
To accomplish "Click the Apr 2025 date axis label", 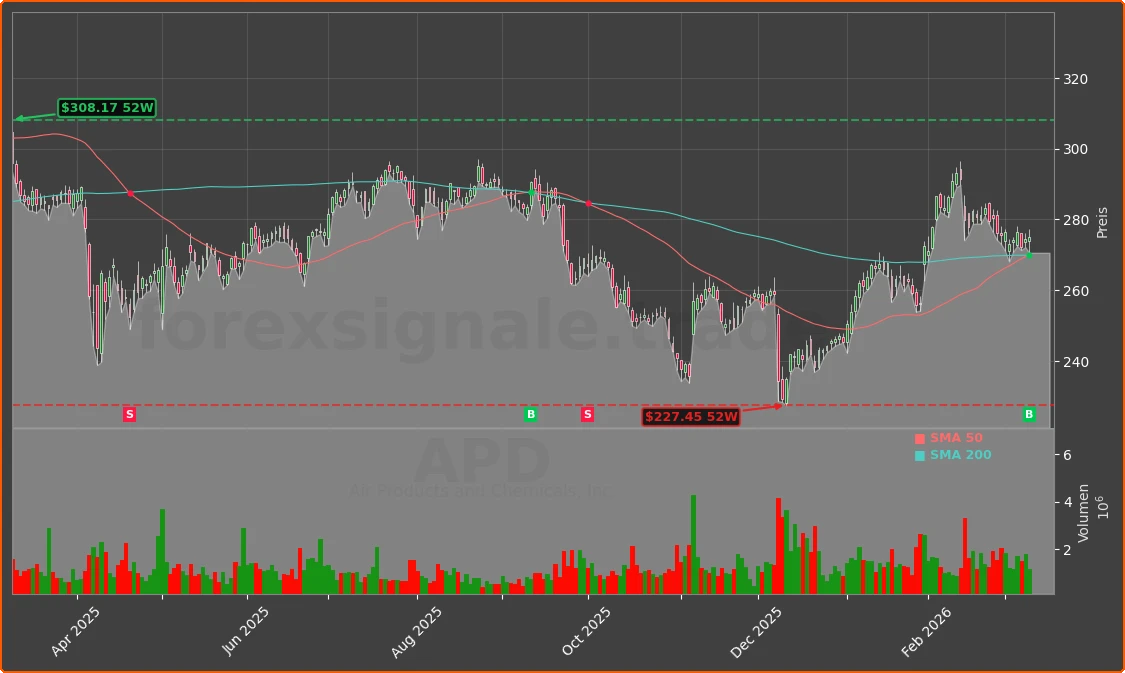I will click(x=76, y=632).
